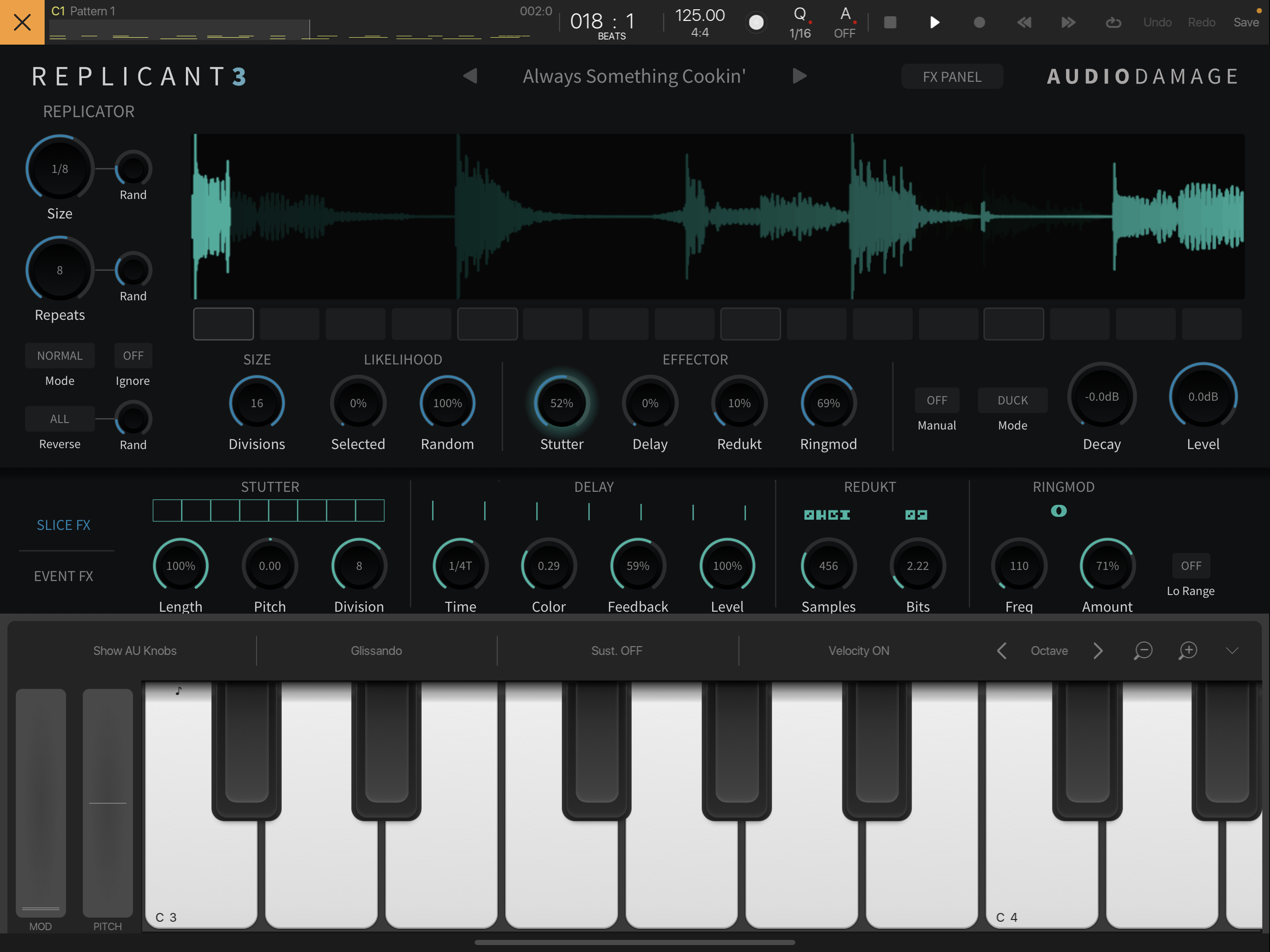Click the Rewind transport button
1270x952 pixels.
click(1024, 22)
